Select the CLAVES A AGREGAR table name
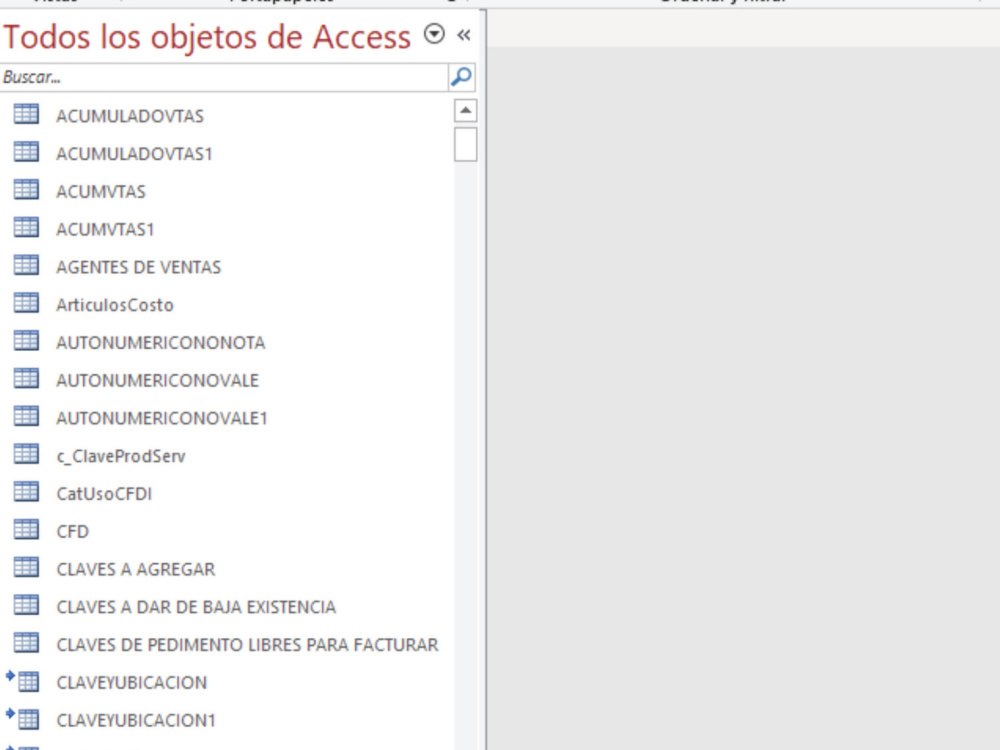Screen dimensions: 1000x750 tap(136, 569)
